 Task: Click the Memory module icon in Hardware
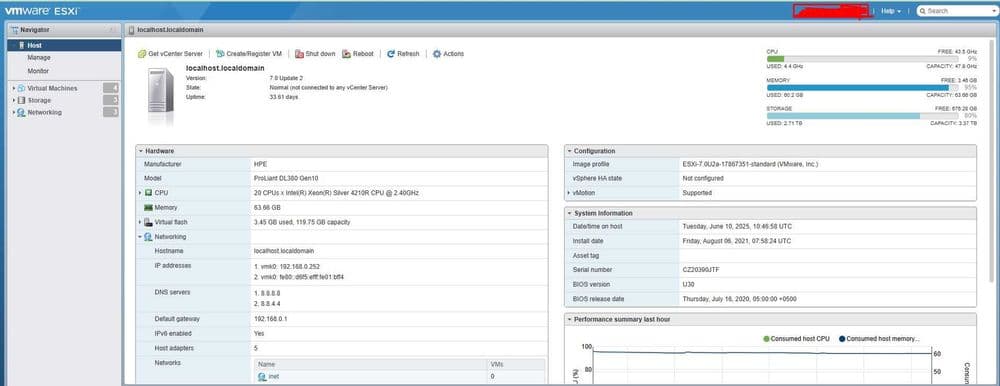point(149,207)
